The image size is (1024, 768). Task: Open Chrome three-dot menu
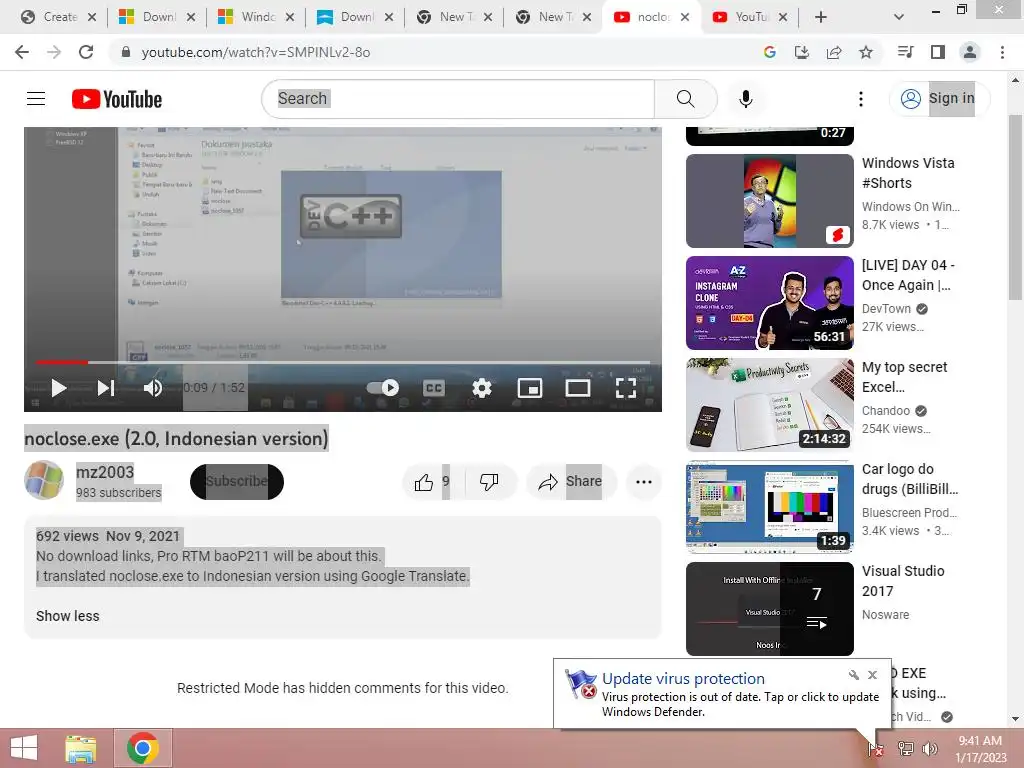(x=1002, y=52)
